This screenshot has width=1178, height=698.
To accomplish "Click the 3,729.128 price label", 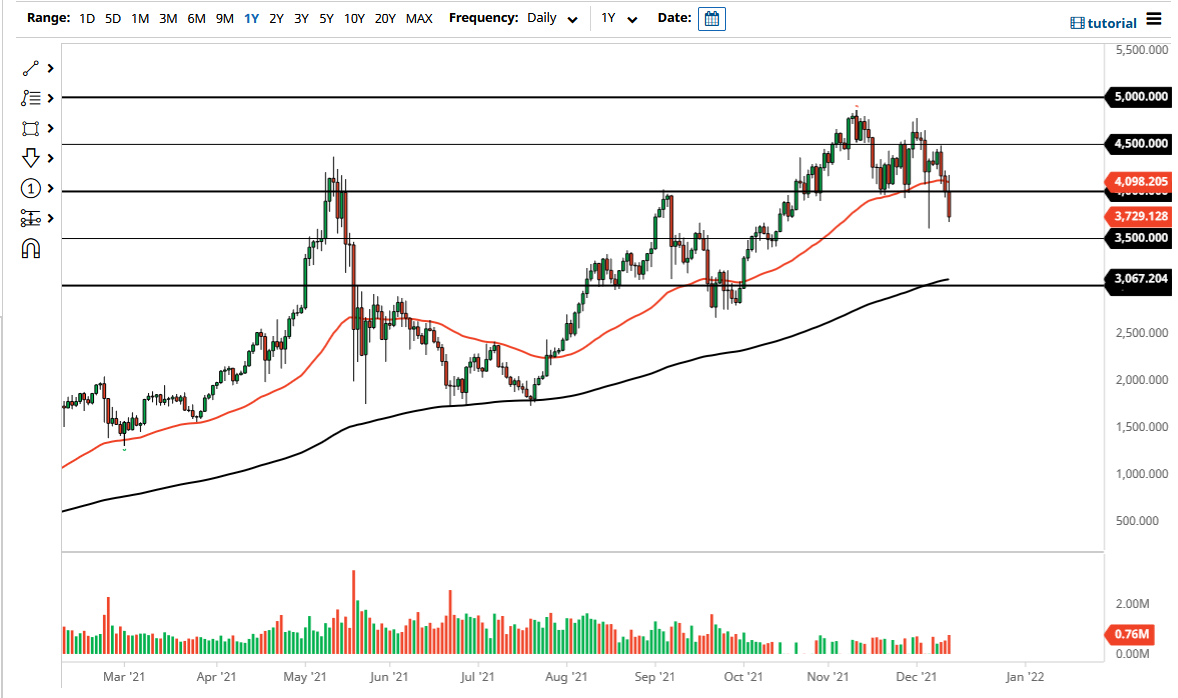I will point(1139,216).
